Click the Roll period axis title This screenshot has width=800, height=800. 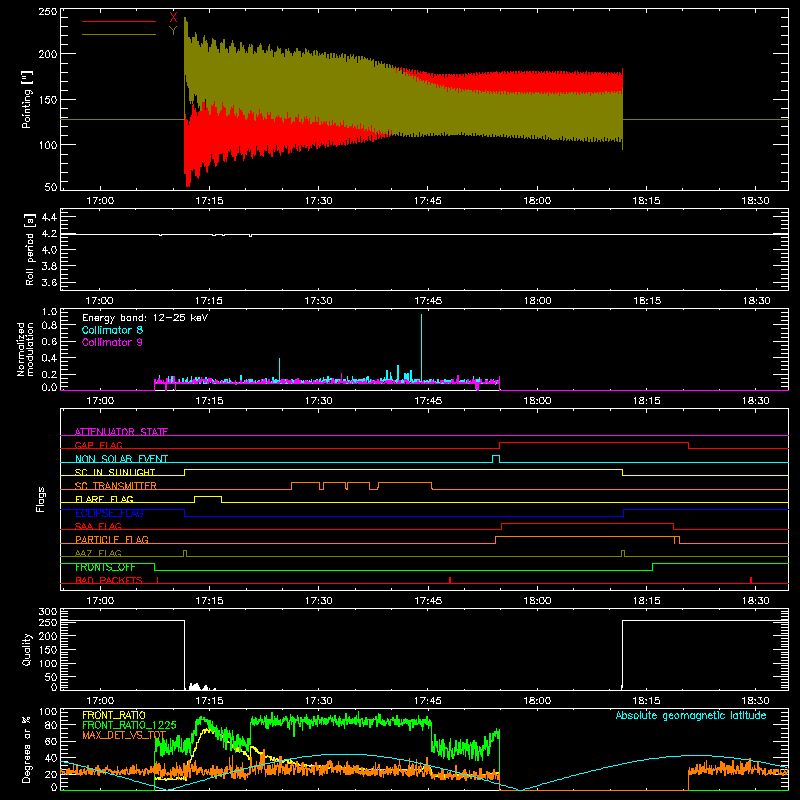[29, 249]
